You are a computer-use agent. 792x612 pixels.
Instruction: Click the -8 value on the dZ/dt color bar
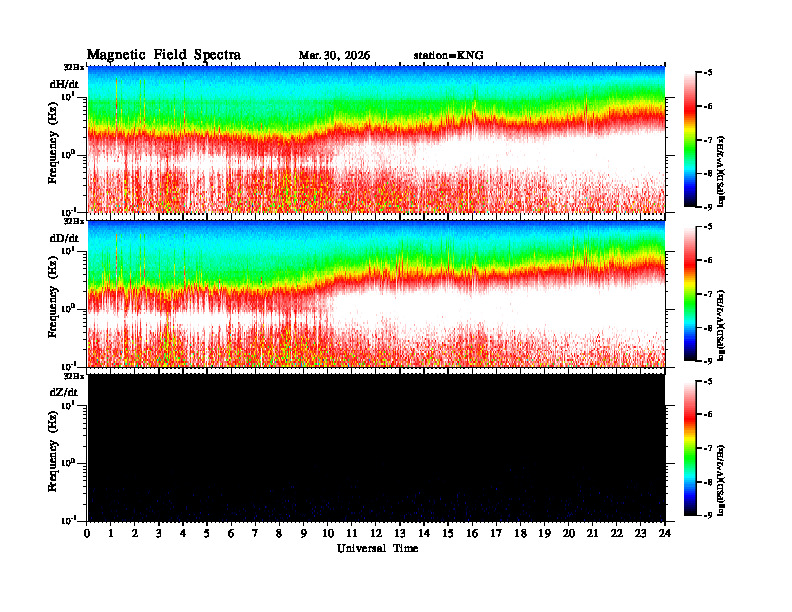708,482
